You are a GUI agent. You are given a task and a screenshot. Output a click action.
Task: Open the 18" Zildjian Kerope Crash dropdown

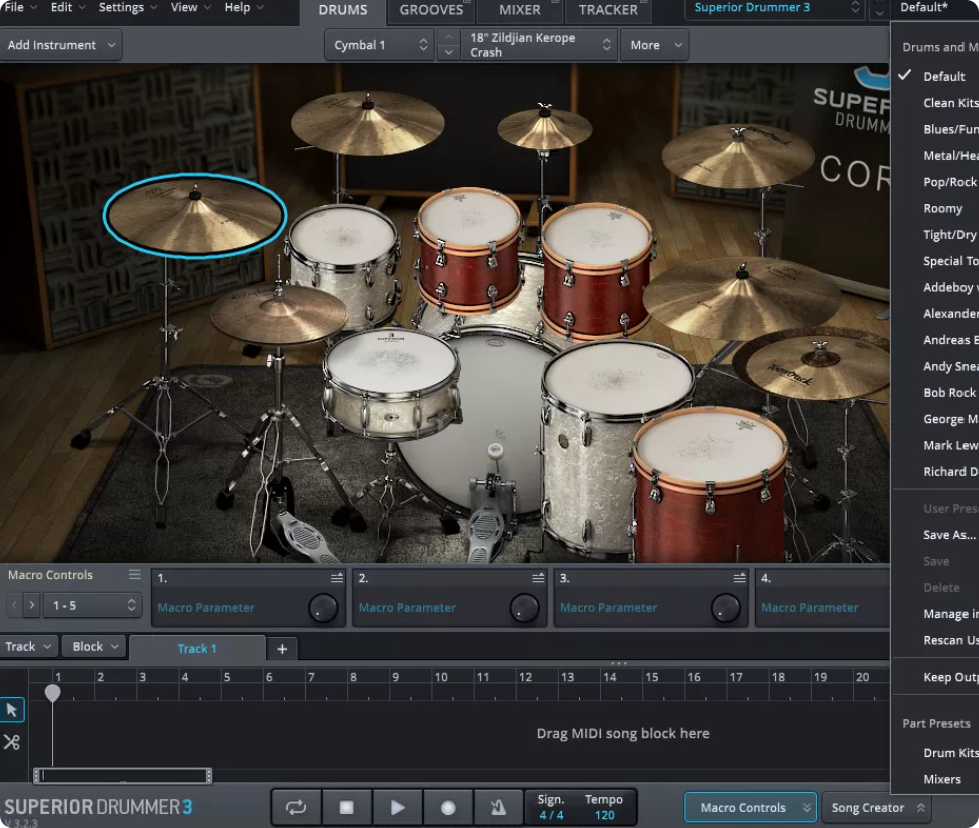coord(539,45)
